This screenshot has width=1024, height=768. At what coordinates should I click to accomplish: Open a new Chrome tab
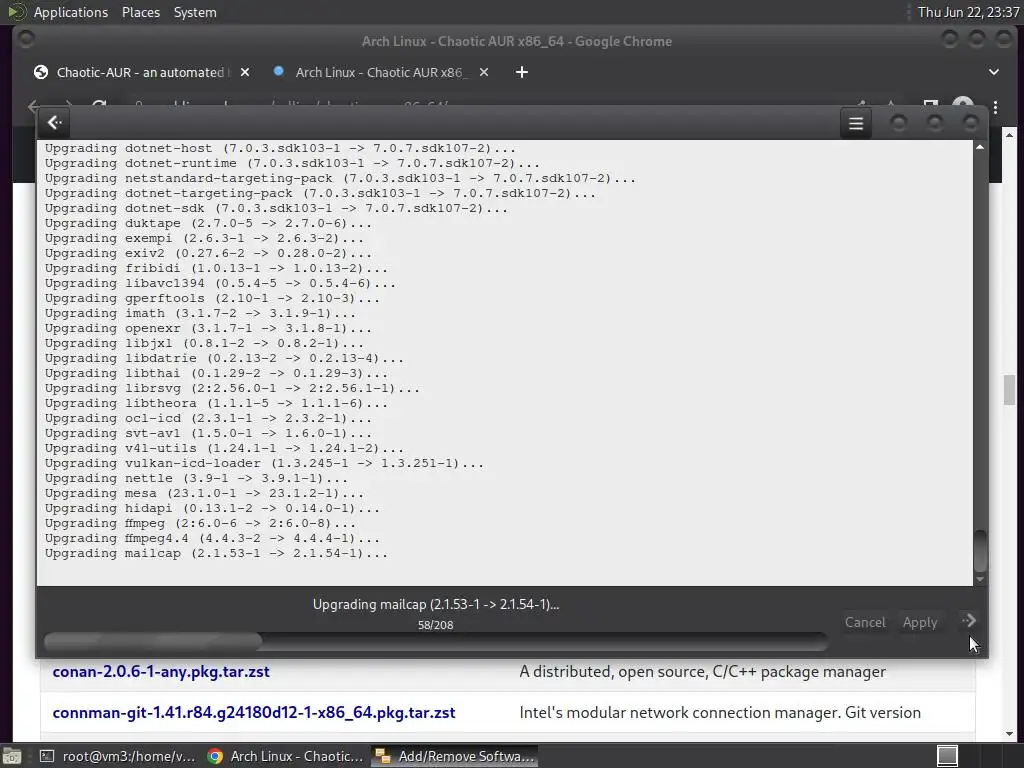(x=521, y=72)
